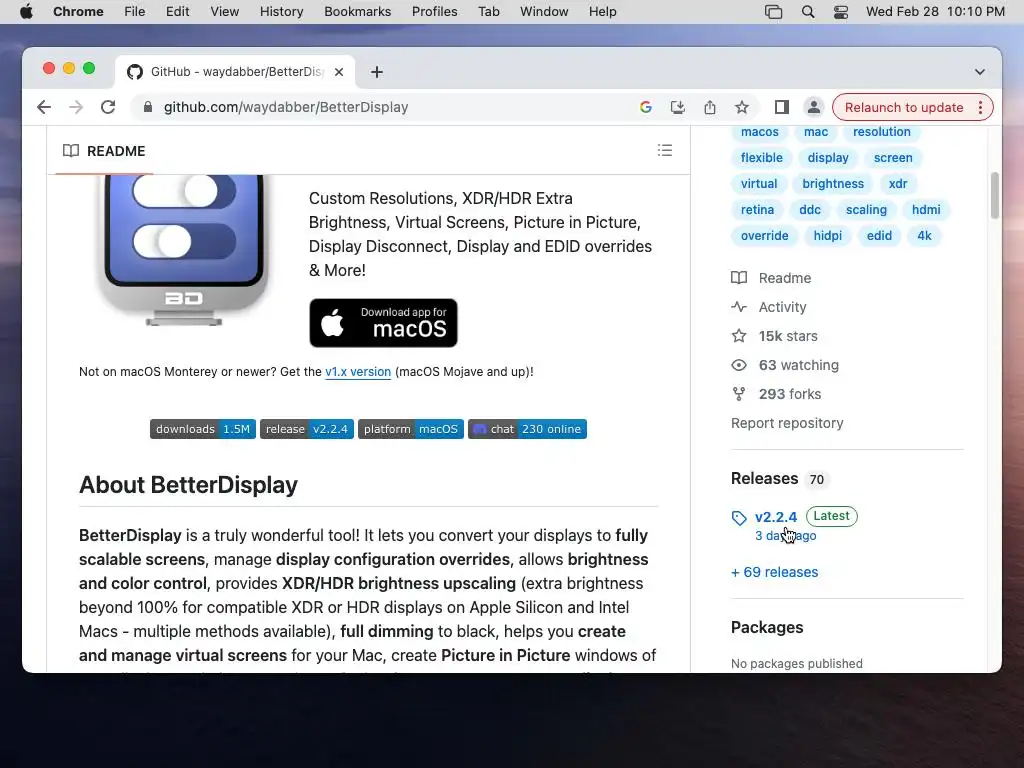Open the Tab menu

click(488, 12)
